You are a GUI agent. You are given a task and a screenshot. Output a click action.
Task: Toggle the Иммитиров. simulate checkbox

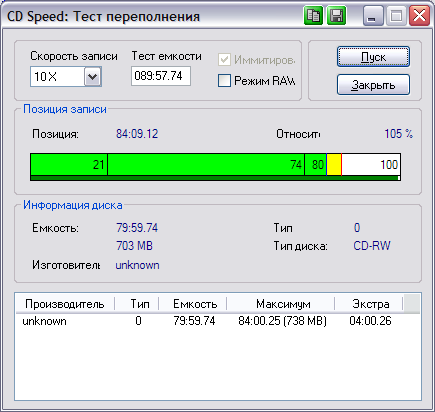[224, 60]
